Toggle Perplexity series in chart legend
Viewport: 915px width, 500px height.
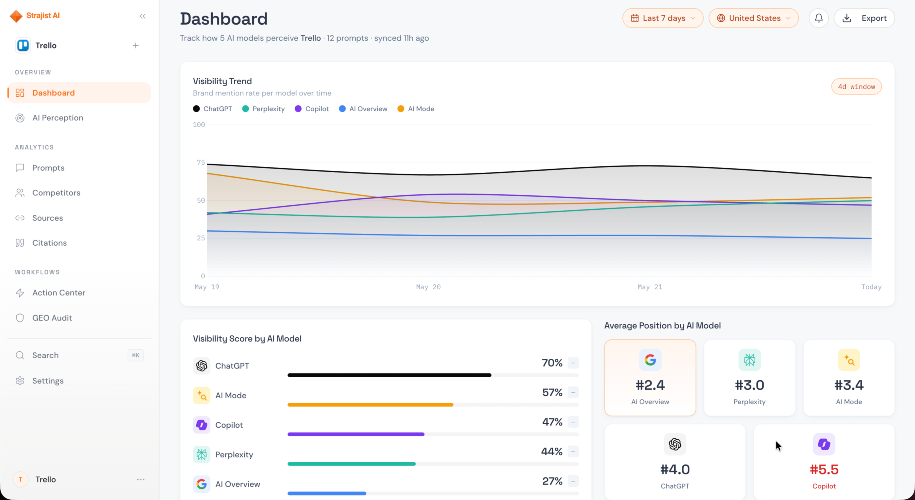pos(263,109)
